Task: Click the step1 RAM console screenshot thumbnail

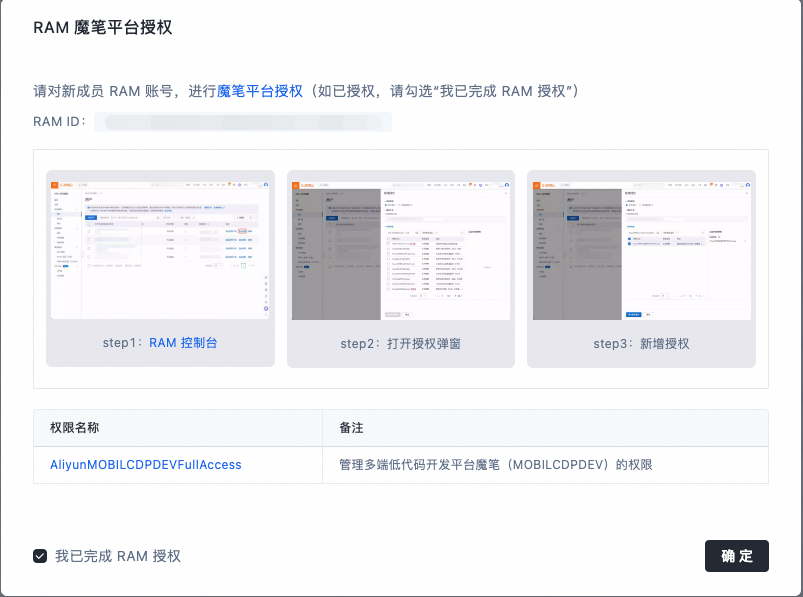Action: coord(160,250)
